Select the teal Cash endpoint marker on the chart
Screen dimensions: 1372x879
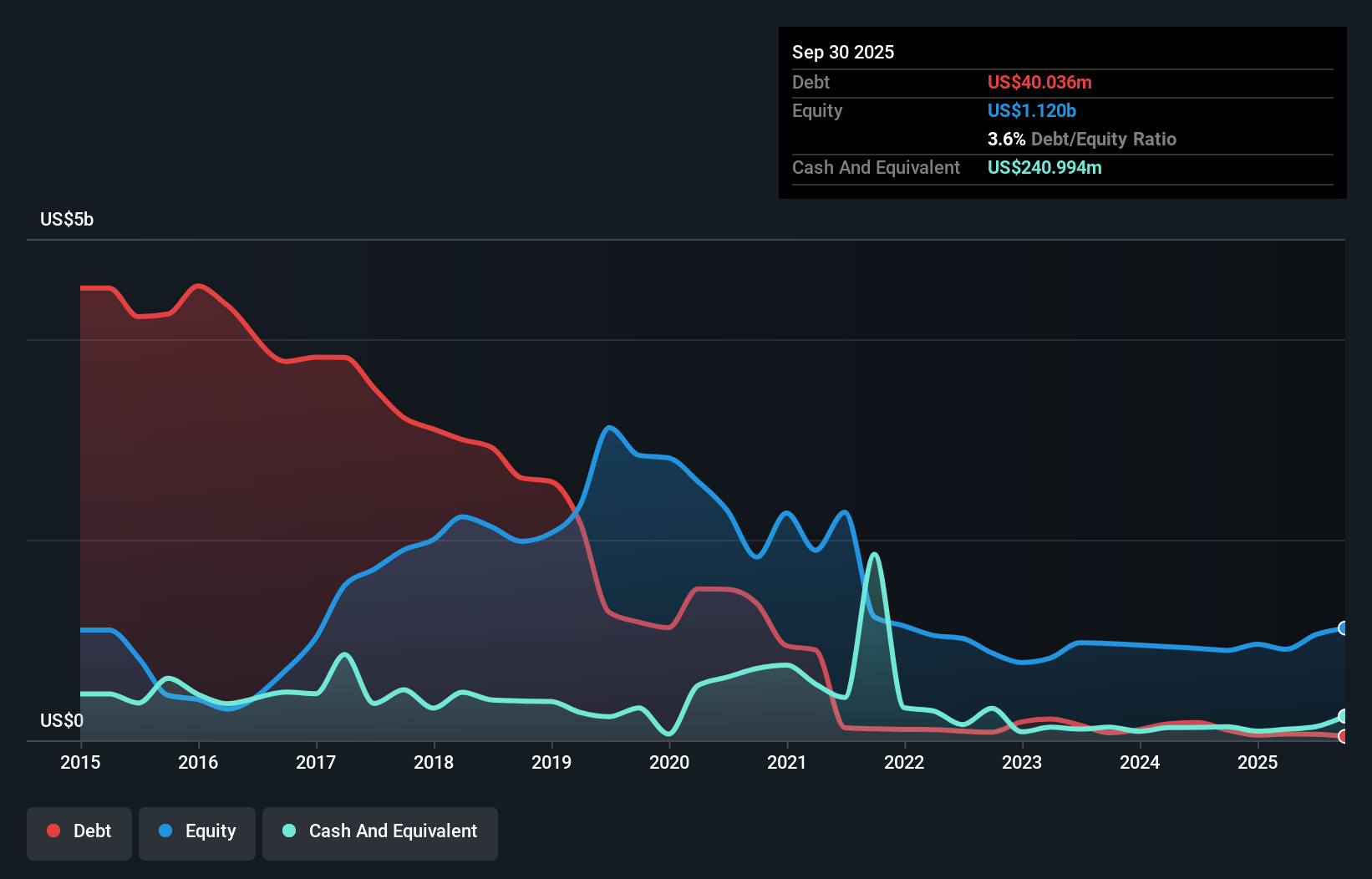(x=1343, y=715)
